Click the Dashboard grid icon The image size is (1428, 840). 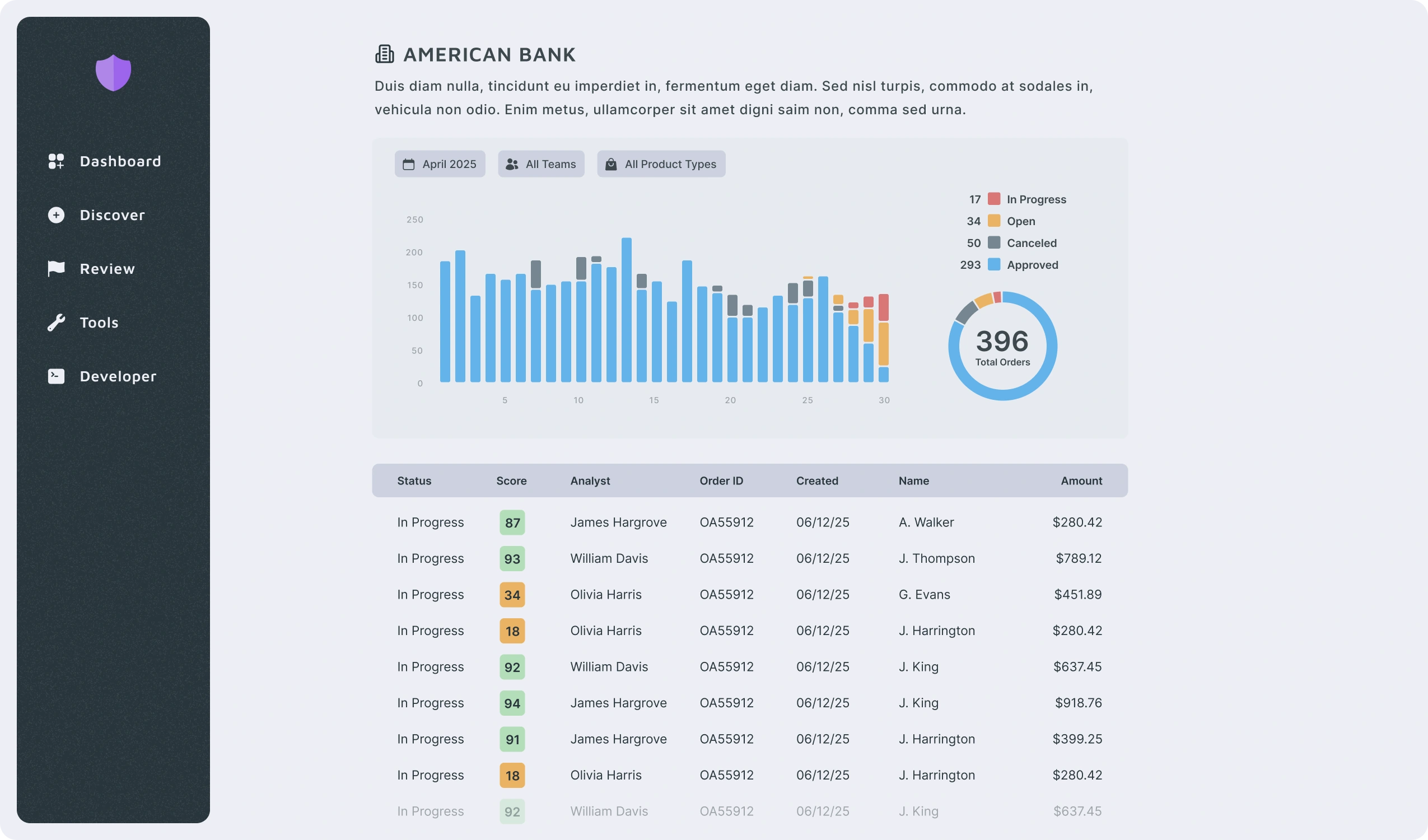click(56, 161)
